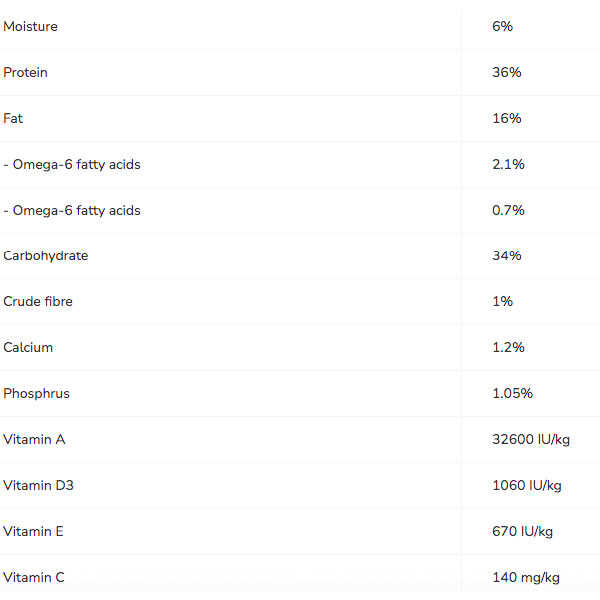600x600 pixels.
Task: Click the Vitamin D3 label
Action: [38, 486]
